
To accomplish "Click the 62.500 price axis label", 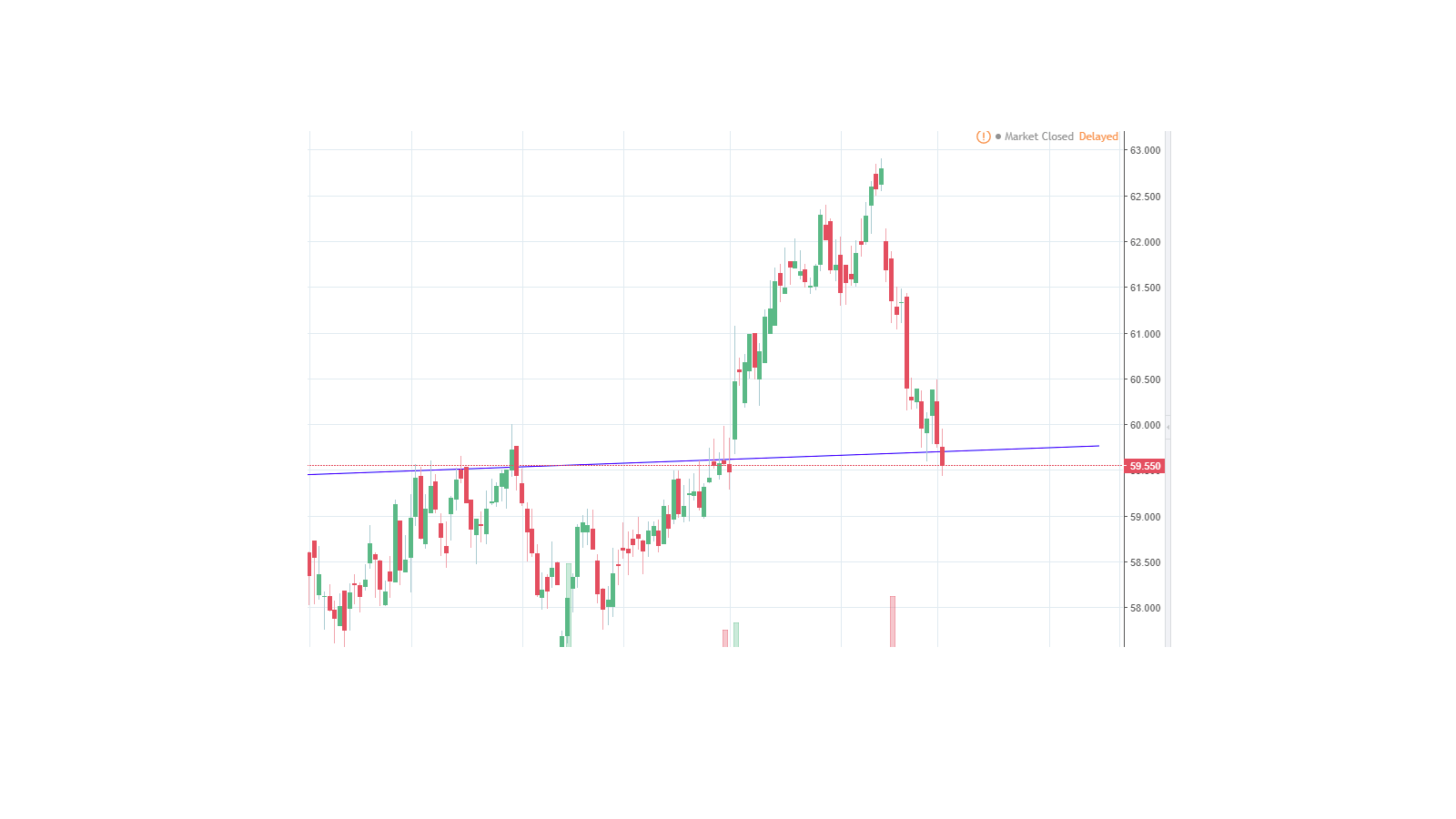I will click(x=1145, y=197).
